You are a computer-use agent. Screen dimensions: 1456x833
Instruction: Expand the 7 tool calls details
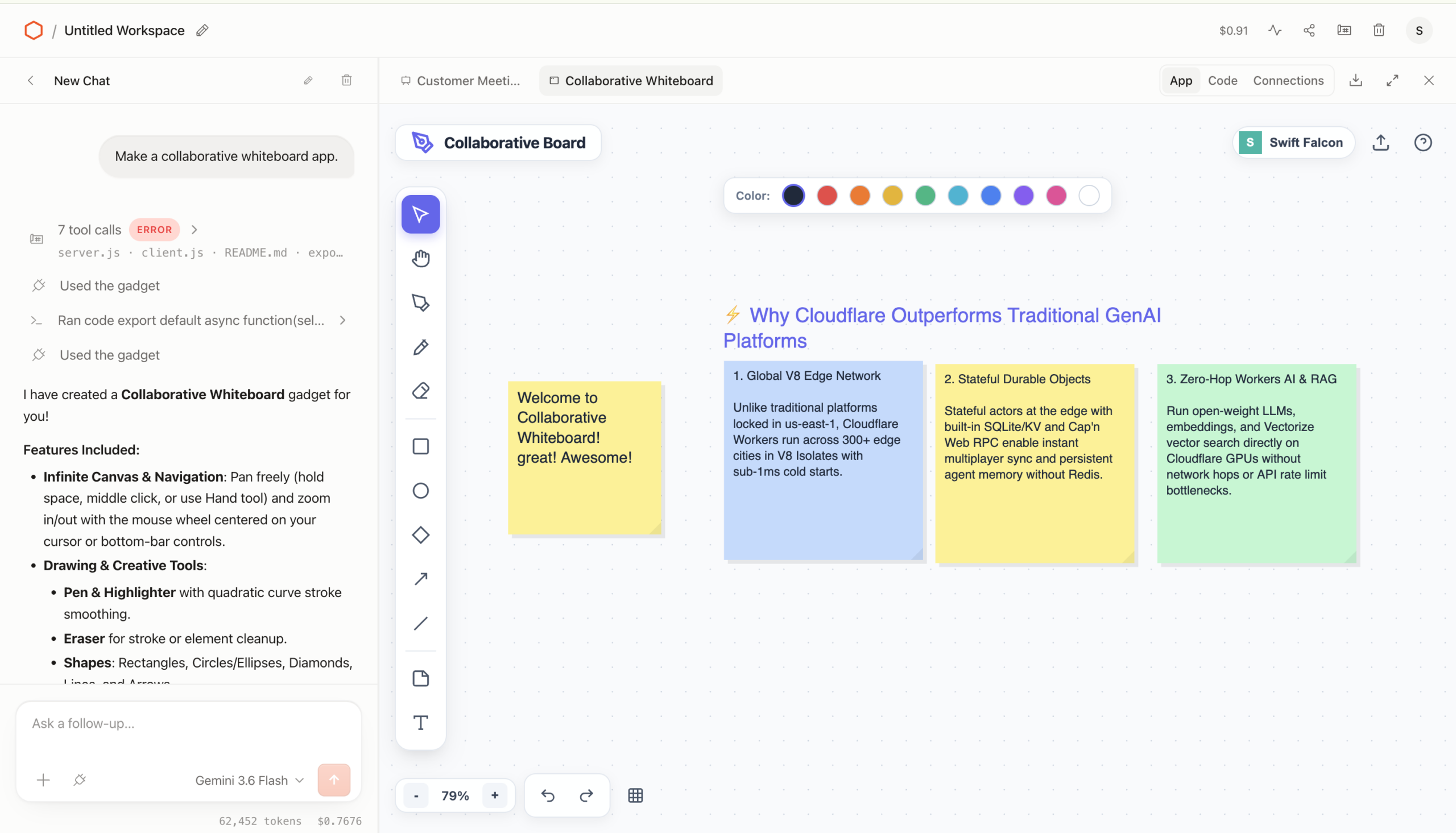pyautogui.click(x=194, y=230)
